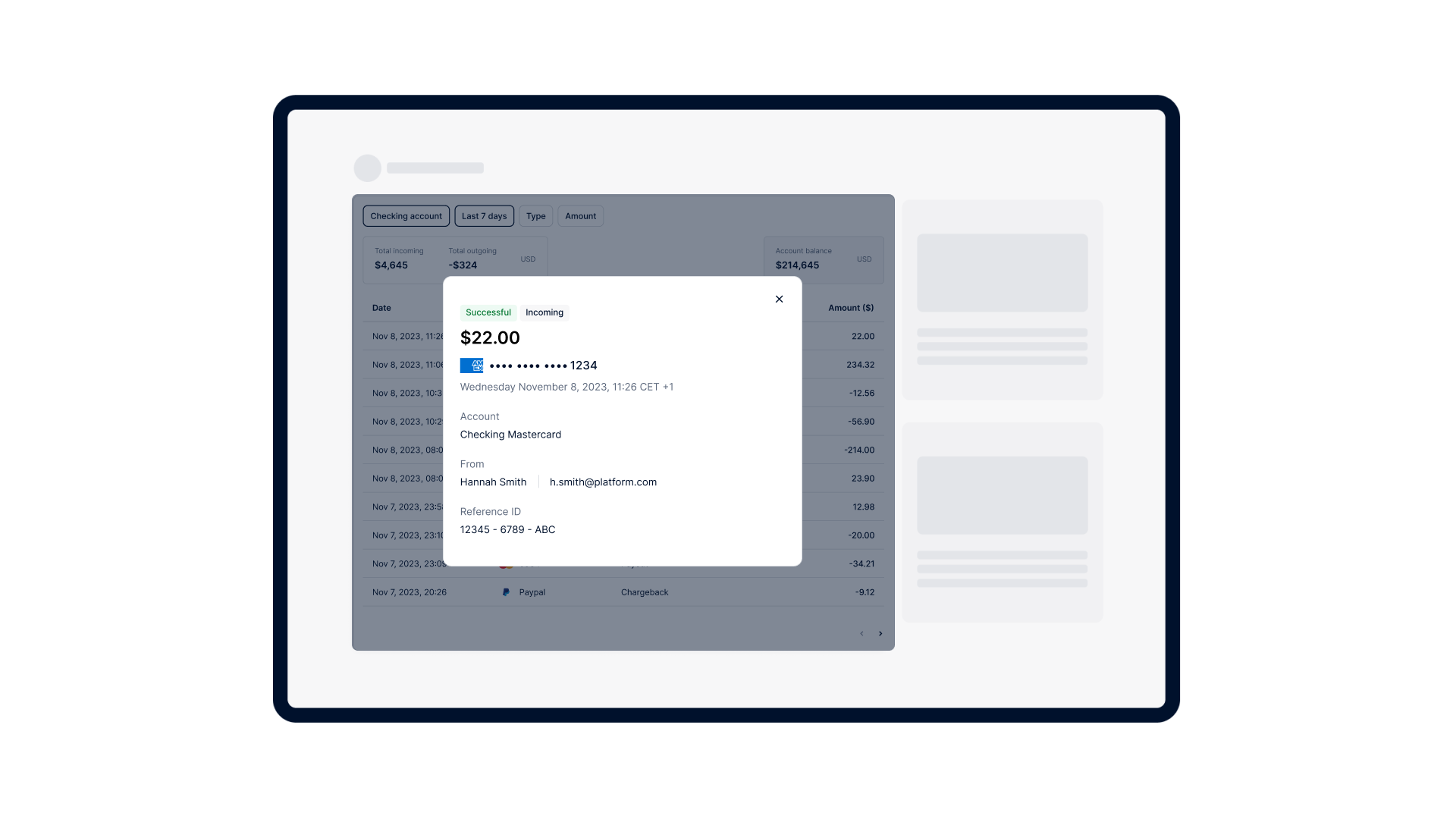Click the PayPal icon on chargeback row
The width and height of the screenshot is (1456, 819).
[x=506, y=592]
